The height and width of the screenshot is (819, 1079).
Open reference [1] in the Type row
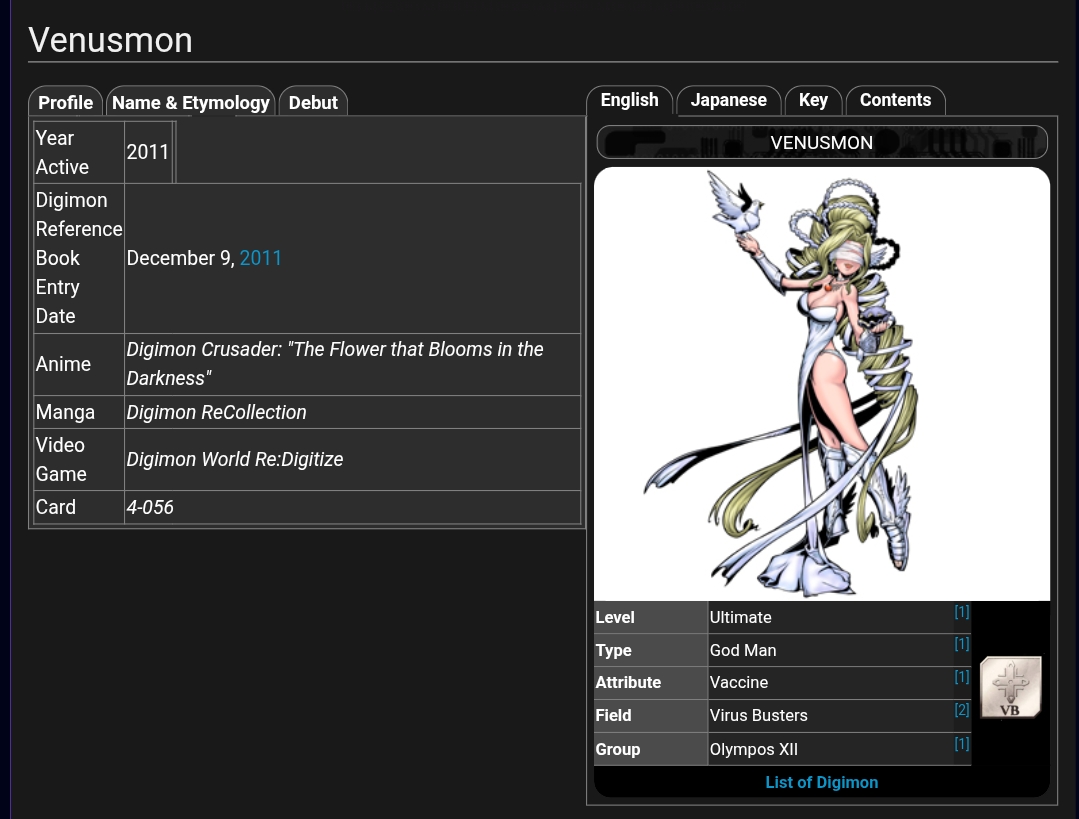tap(961, 644)
